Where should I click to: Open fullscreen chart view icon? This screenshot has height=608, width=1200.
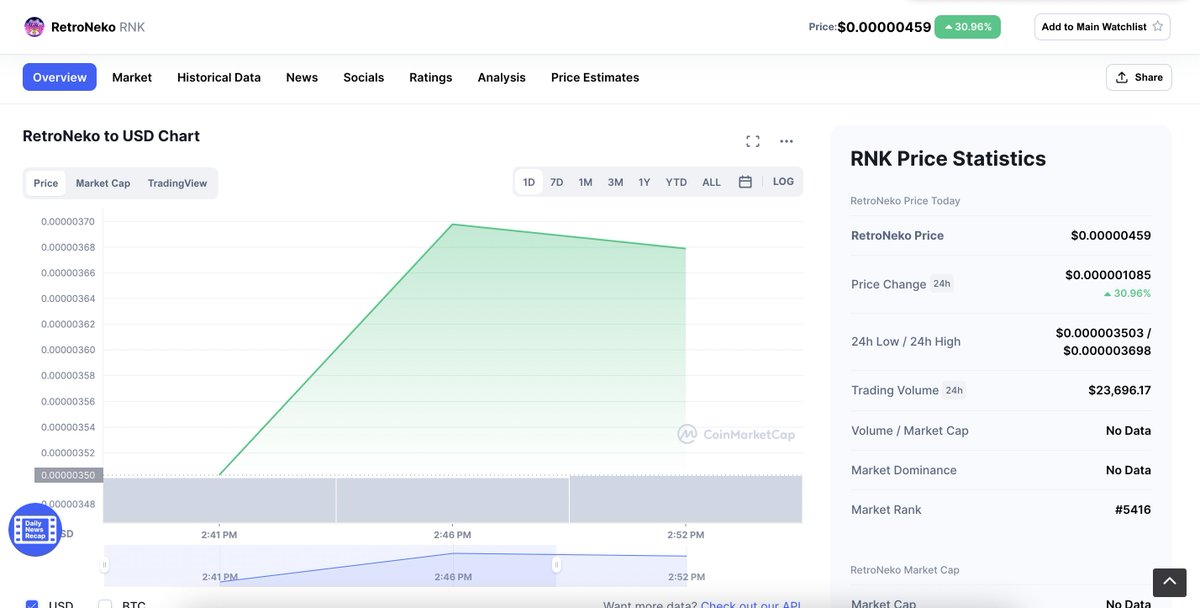tap(753, 141)
